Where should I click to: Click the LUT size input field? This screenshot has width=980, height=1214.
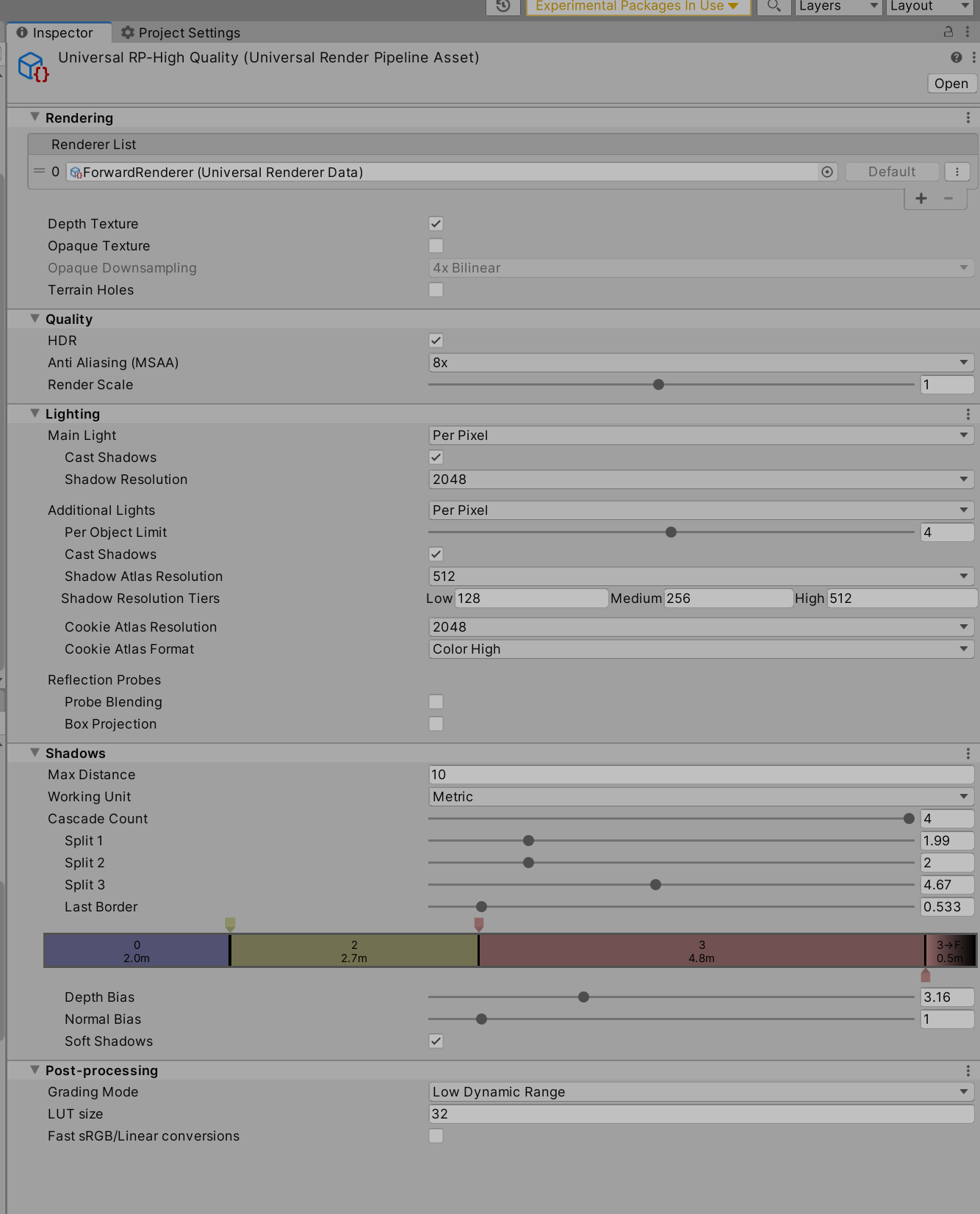coord(701,1114)
